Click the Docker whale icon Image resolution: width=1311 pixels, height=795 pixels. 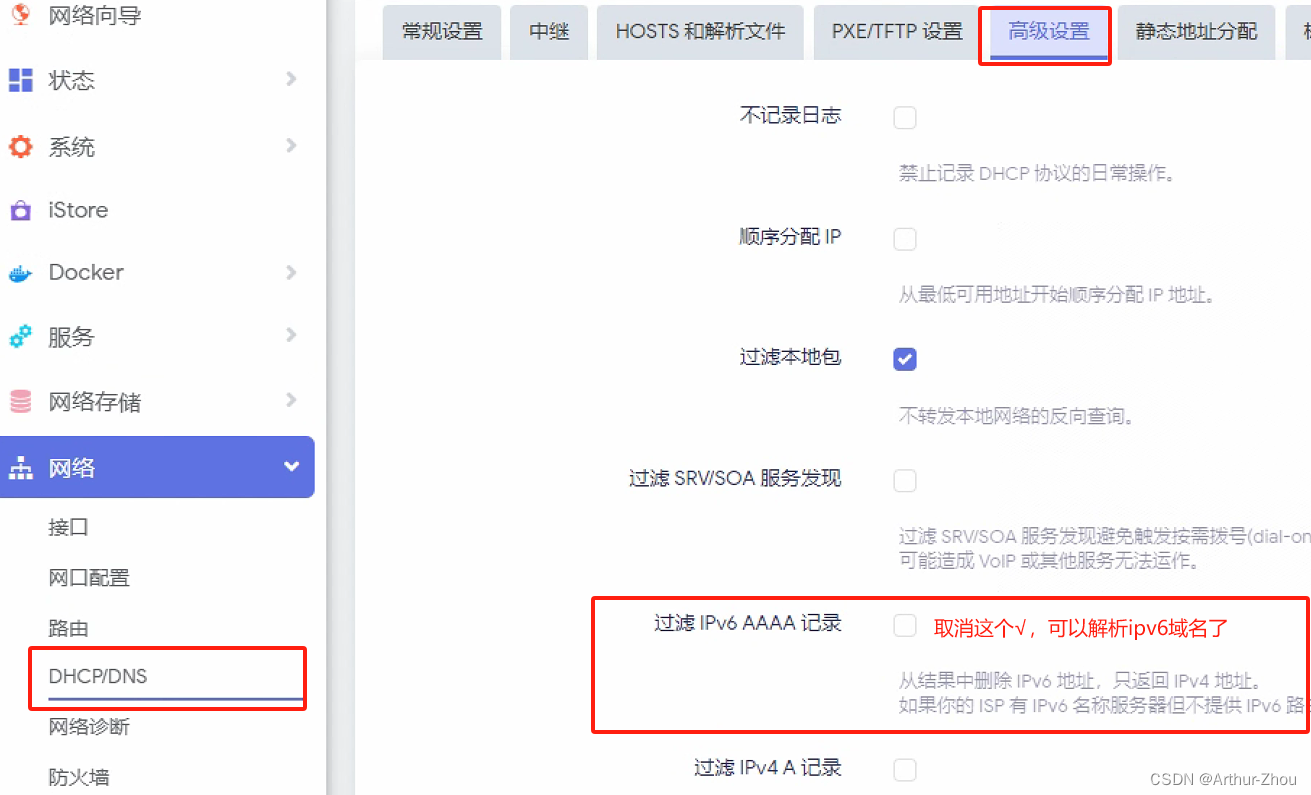click(21, 273)
